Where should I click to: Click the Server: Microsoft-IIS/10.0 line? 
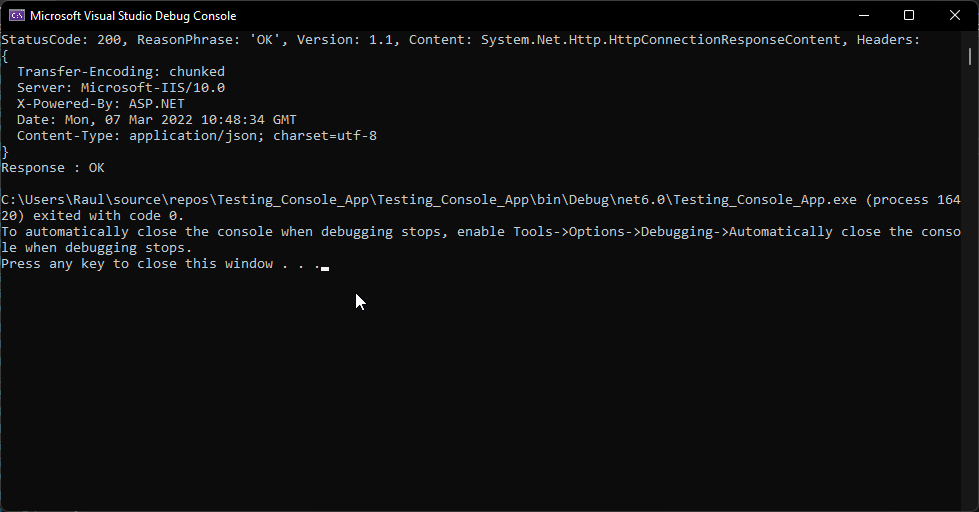click(121, 87)
